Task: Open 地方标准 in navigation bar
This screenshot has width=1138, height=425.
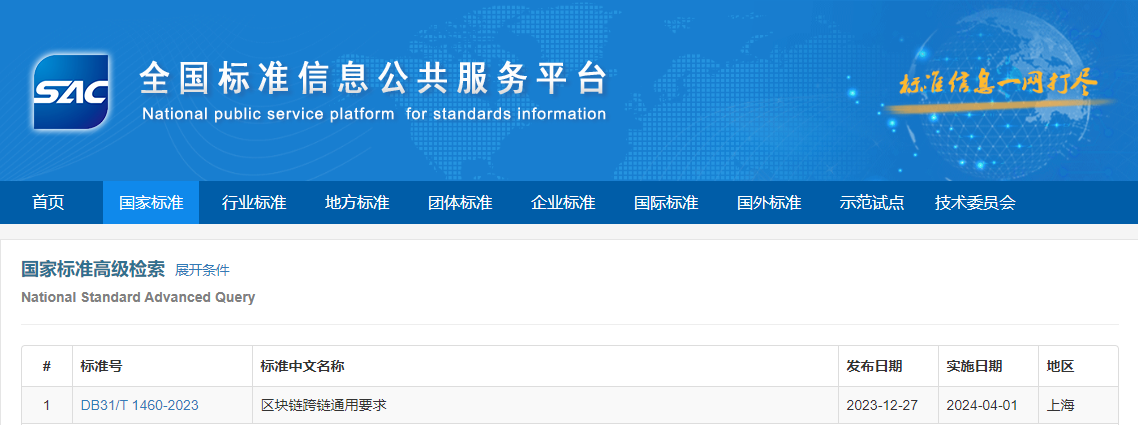Action: tap(357, 202)
